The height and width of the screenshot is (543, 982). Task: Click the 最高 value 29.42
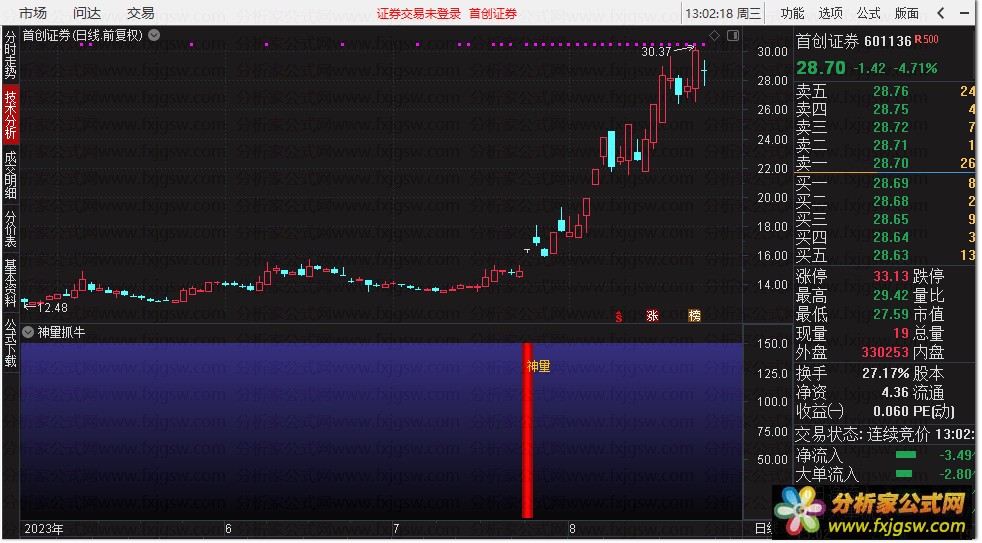click(x=891, y=295)
